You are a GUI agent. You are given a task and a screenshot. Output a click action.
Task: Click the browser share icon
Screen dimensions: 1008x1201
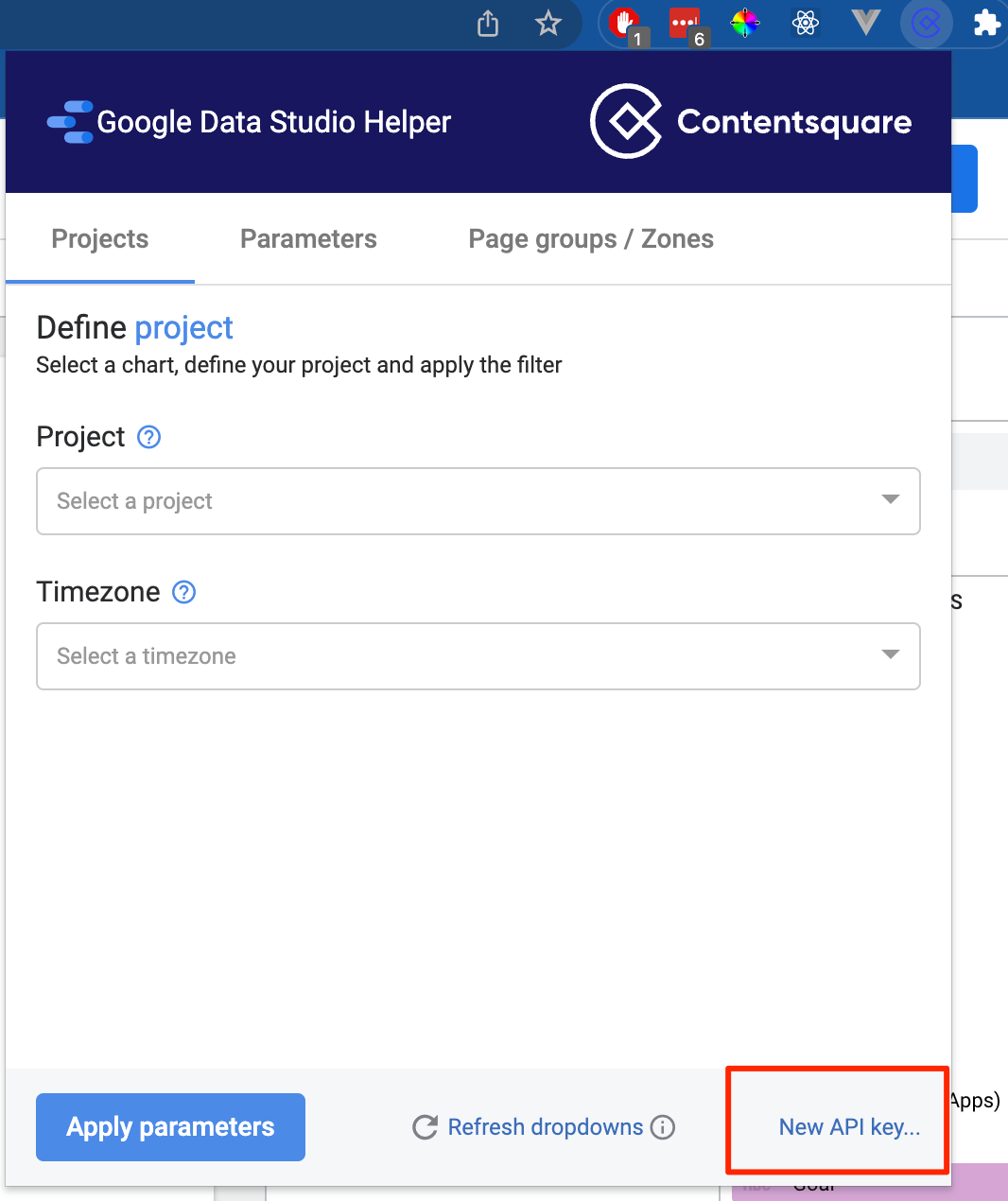pyautogui.click(x=488, y=23)
